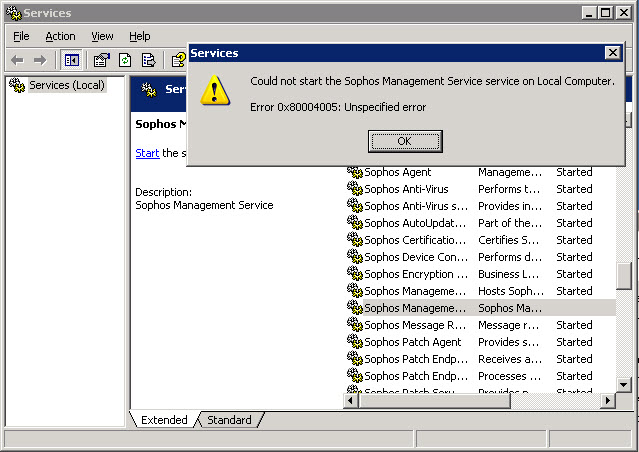
Task: Click the gear icon of Sophos Device Con...
Action: tap(355, 257)
